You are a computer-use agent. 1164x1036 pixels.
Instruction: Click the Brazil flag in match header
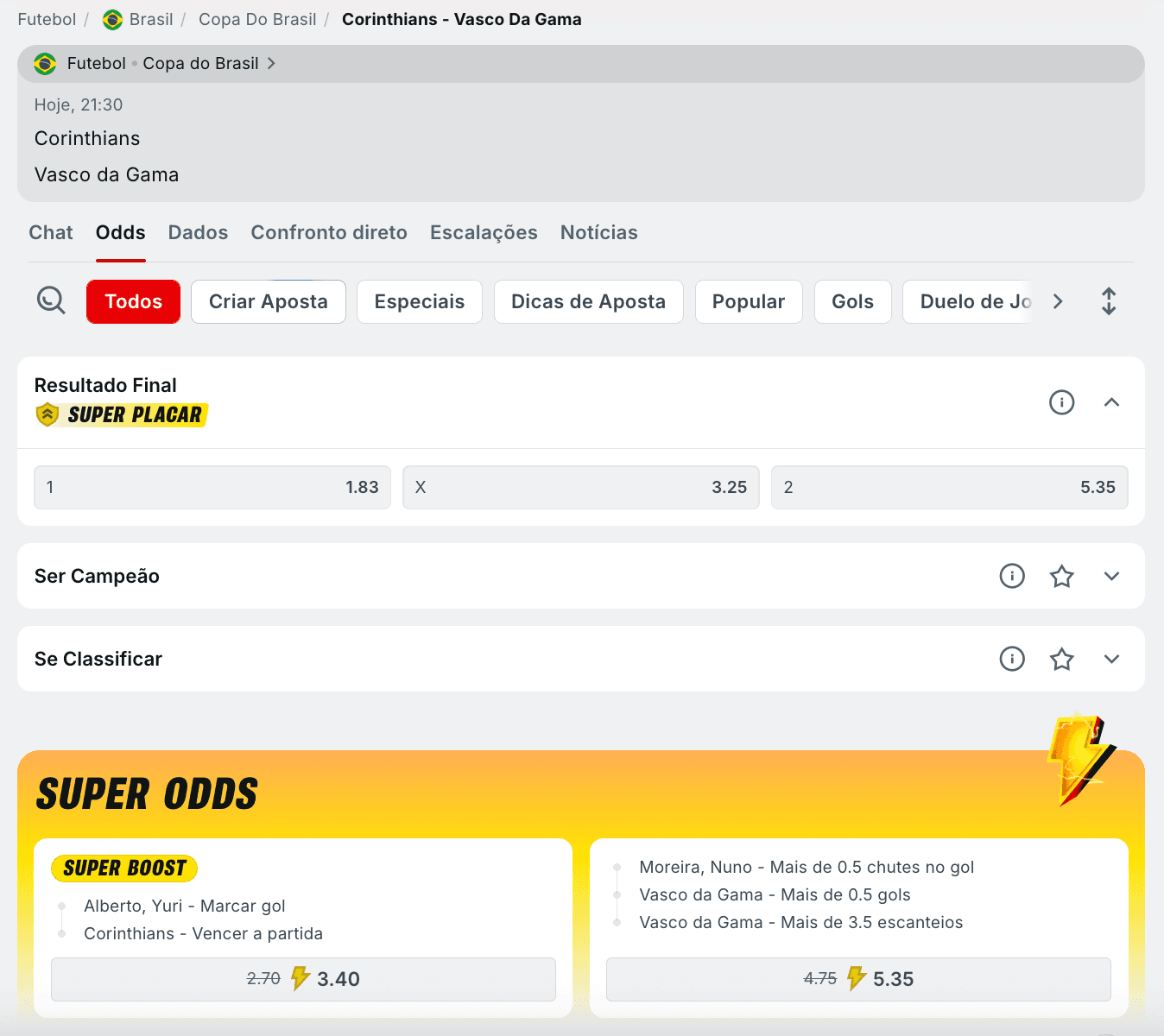click(x=45, y=64)
